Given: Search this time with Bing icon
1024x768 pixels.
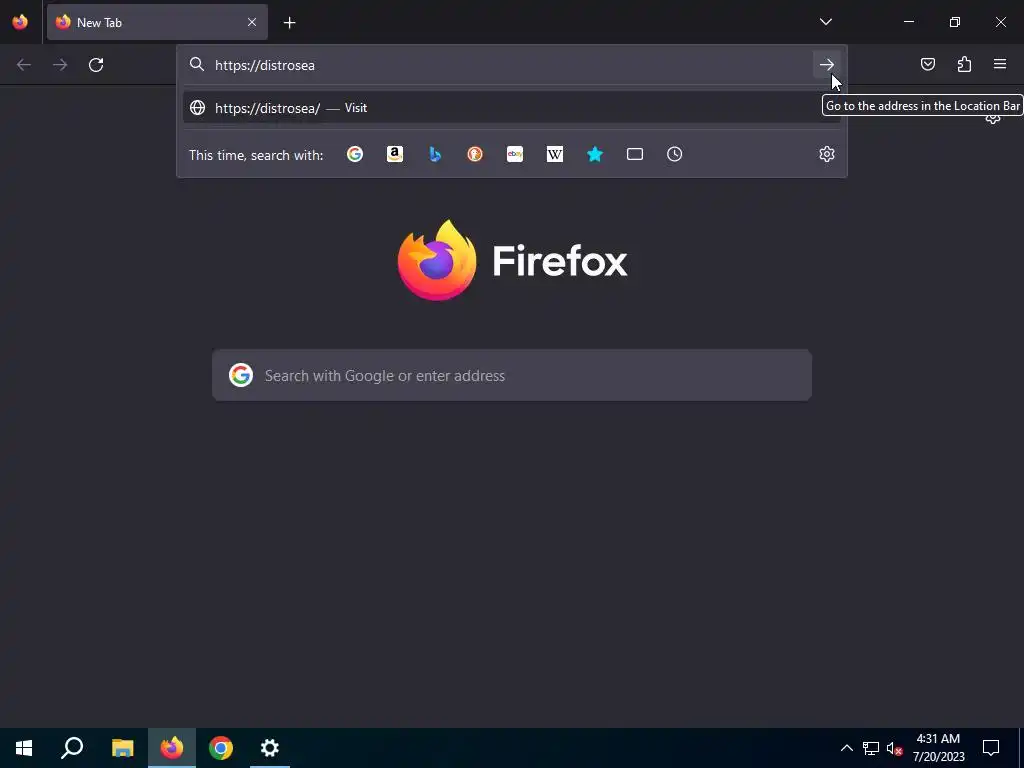Looking at the screenshot, I should point(435,154).
